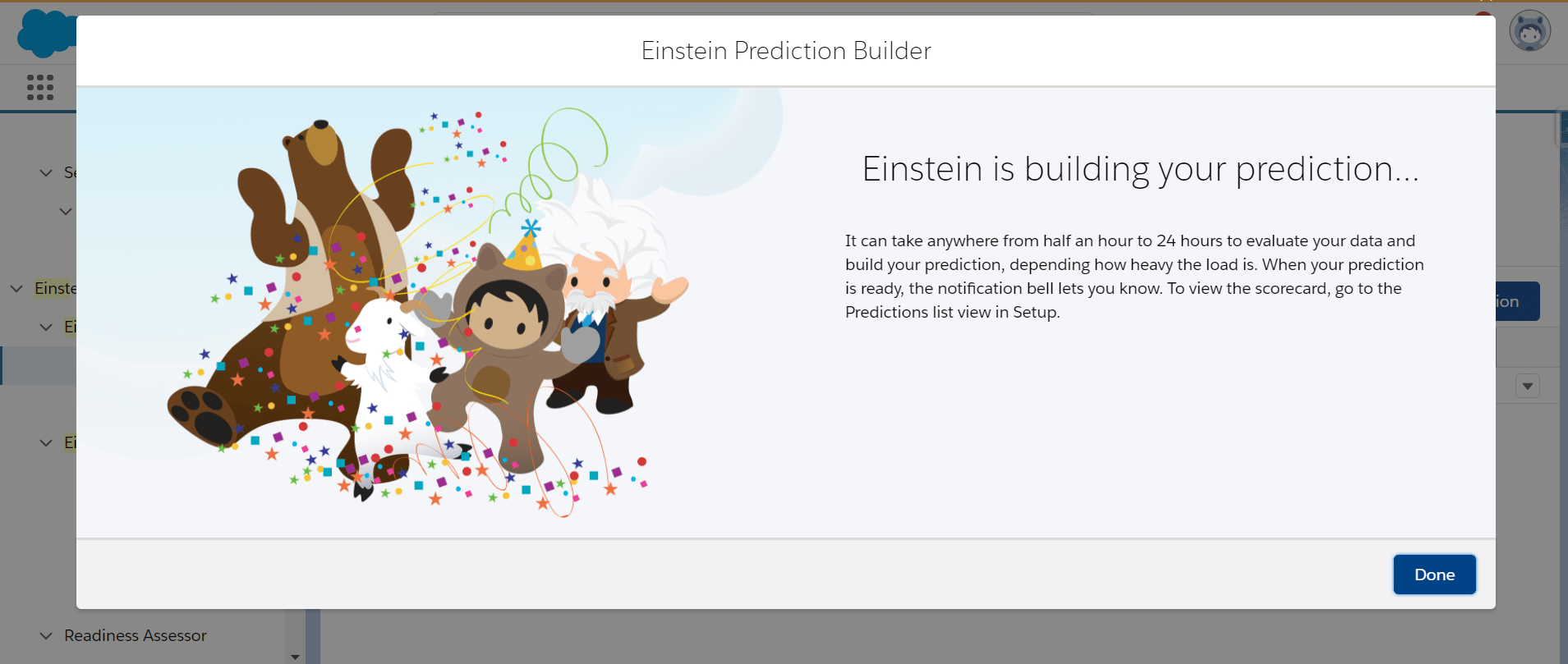This screenshot has height=664, width=1568.
Task: Click the sidebar scroll-down arrow
Action: pyautogui.click(x=295, y=657)
